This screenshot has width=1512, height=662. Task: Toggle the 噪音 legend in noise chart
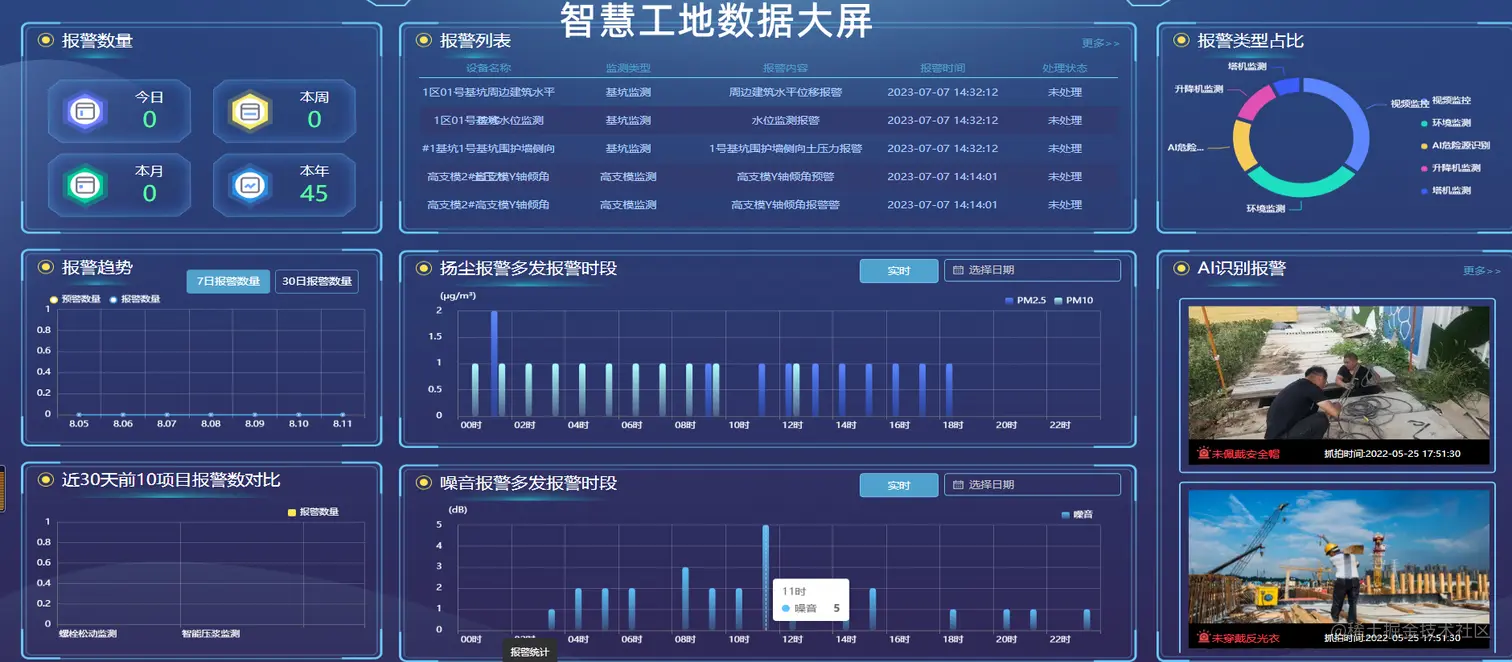coord(1068,514)
